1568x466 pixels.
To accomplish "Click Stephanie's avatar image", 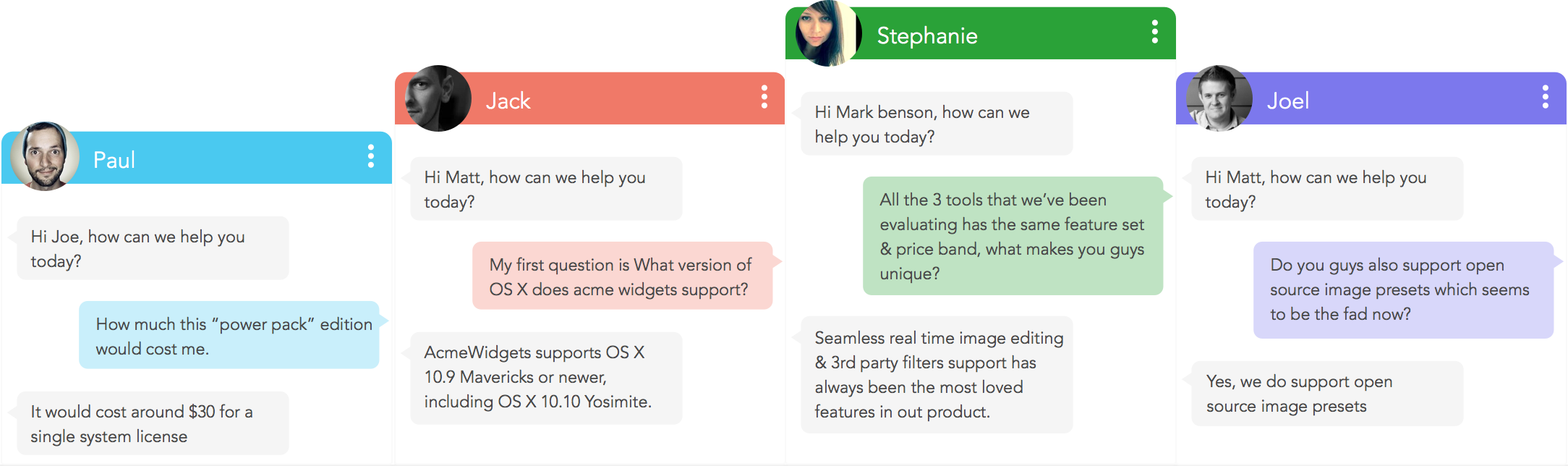I will click(827, 33).
